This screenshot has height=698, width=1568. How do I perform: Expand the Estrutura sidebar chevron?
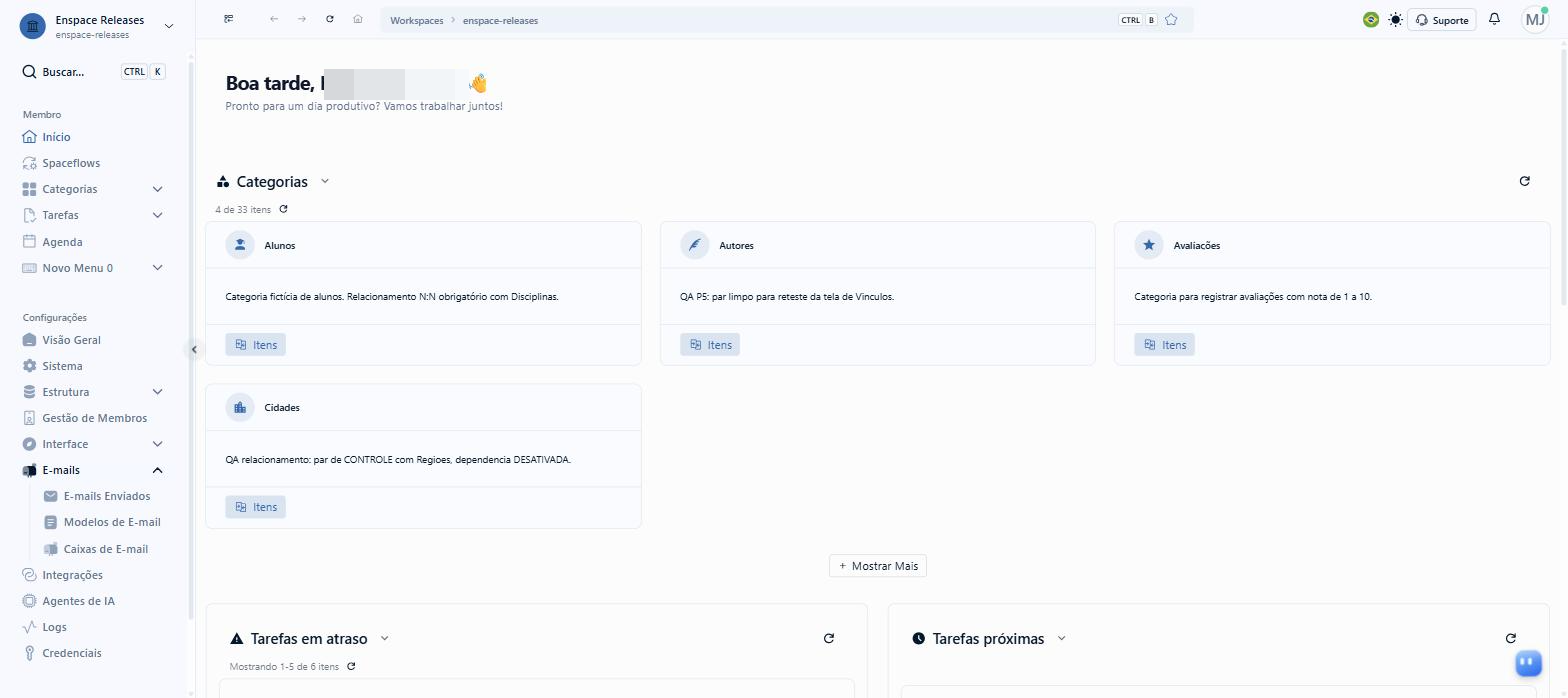pos(157,392)
